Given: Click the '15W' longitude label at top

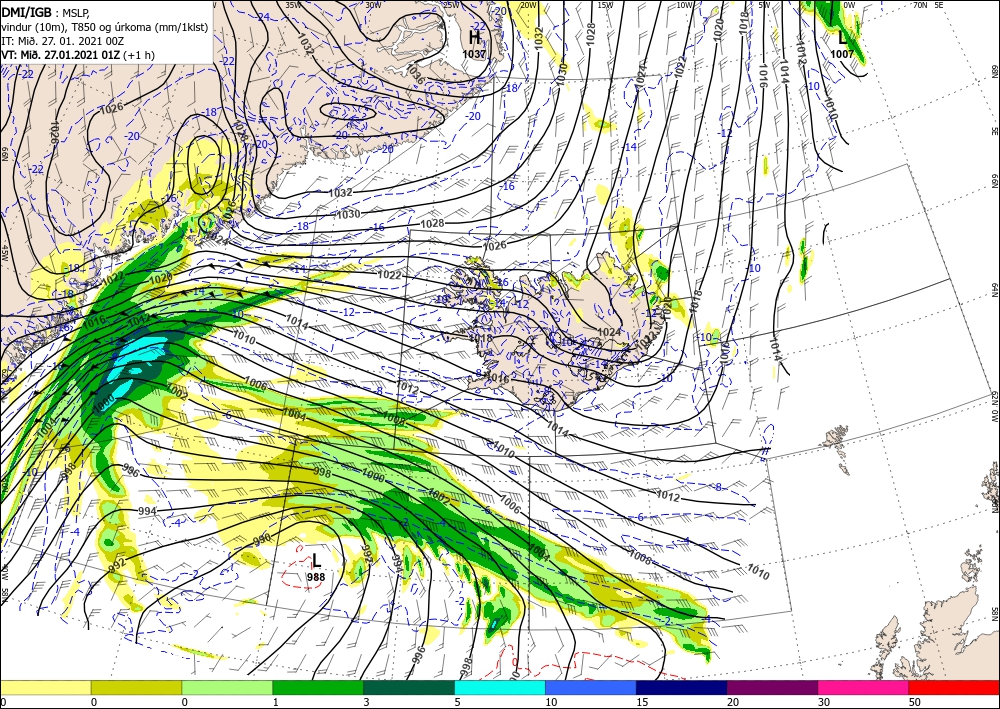Looking at the screenshot, I should pos(605,5).
